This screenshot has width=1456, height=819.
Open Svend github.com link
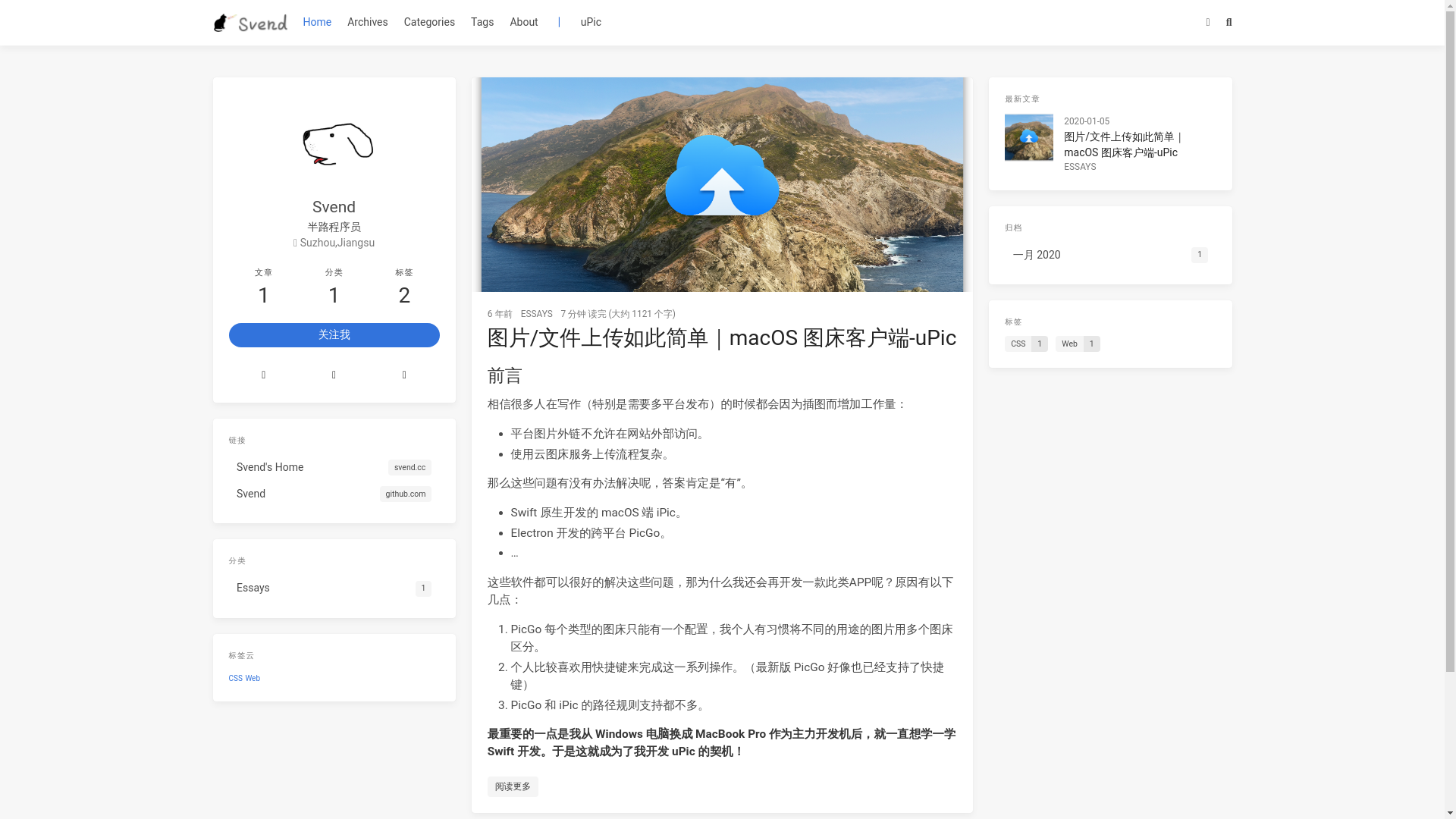pos(334,494)
